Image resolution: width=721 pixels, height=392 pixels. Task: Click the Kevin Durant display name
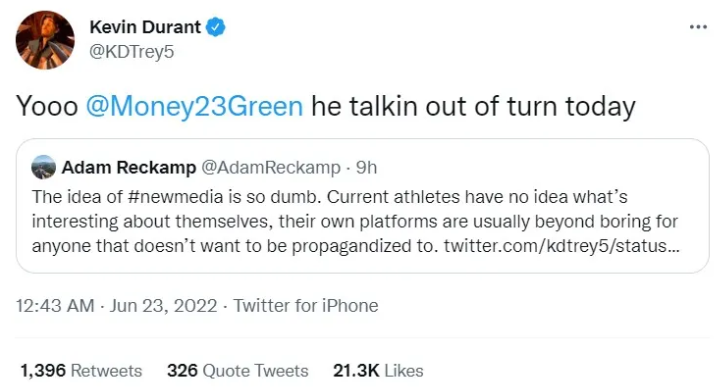(x=145, y=27)
